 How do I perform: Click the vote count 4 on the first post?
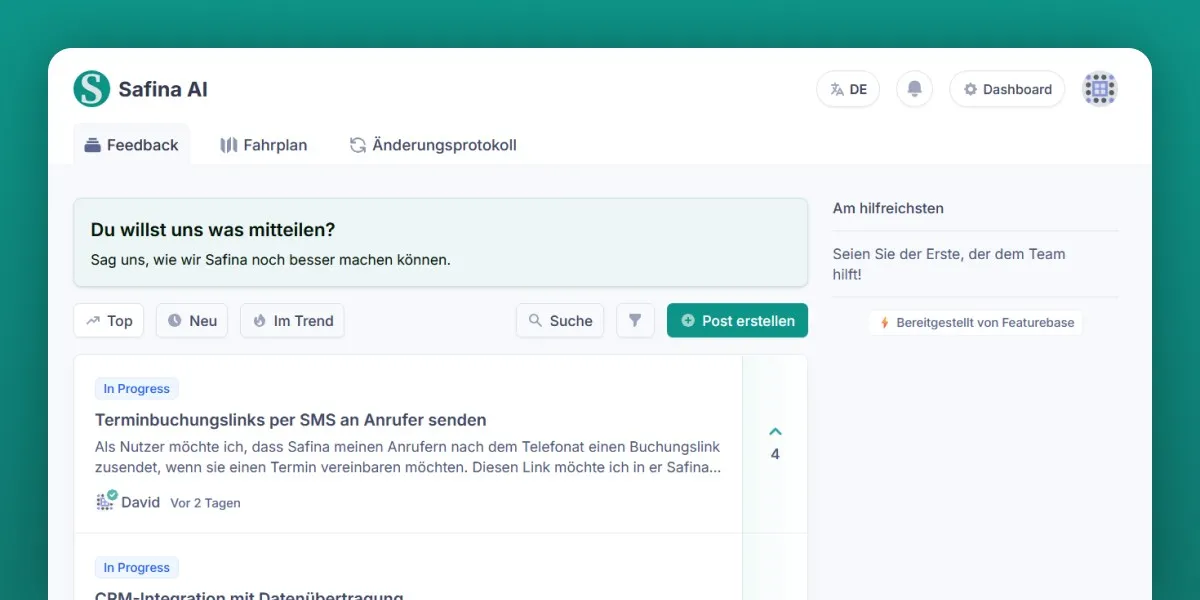coord(775,453)
